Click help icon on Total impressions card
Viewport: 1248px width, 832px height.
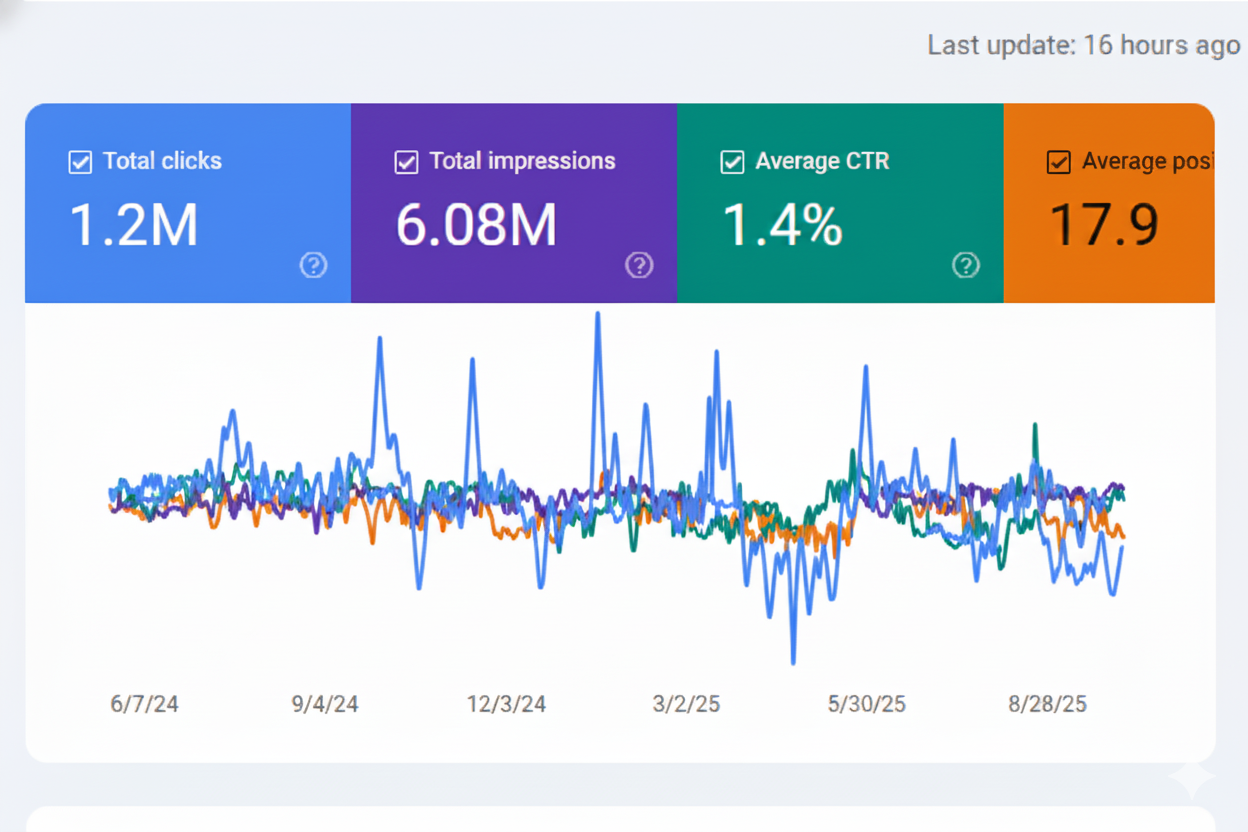click(x=639, y=265)
